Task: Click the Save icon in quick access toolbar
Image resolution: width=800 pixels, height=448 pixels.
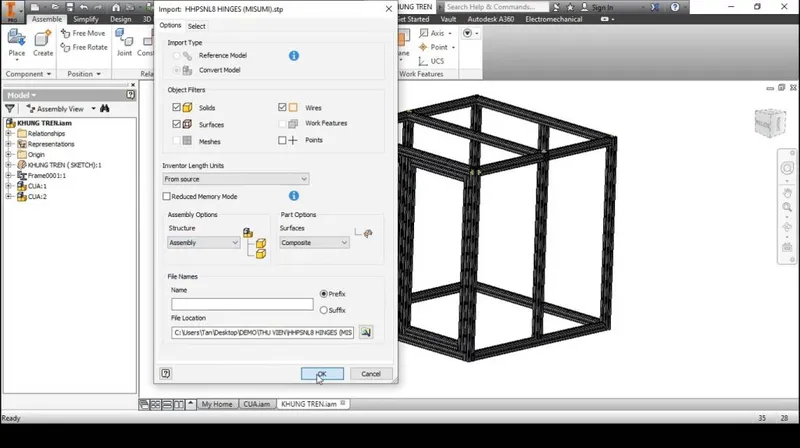Action: point(70,7)
